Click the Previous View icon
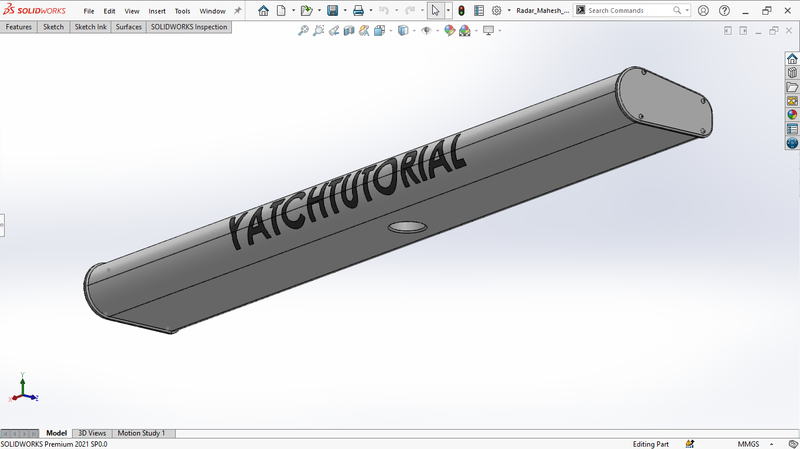The image size is (800, 449). pos(334,31)
